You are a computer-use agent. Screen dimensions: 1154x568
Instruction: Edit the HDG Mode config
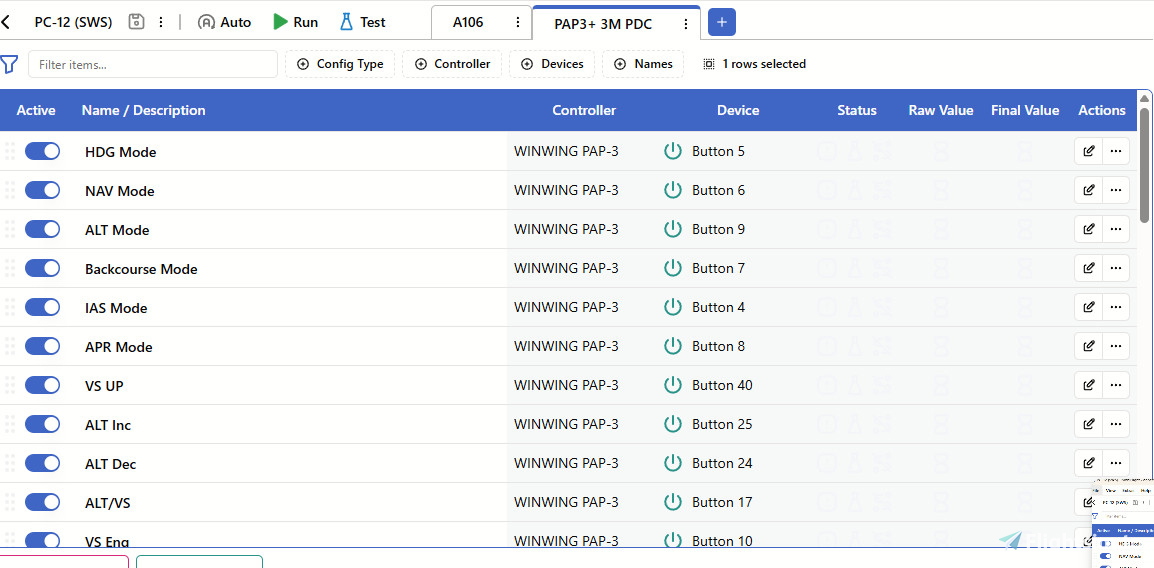[x=1088, y=151]
